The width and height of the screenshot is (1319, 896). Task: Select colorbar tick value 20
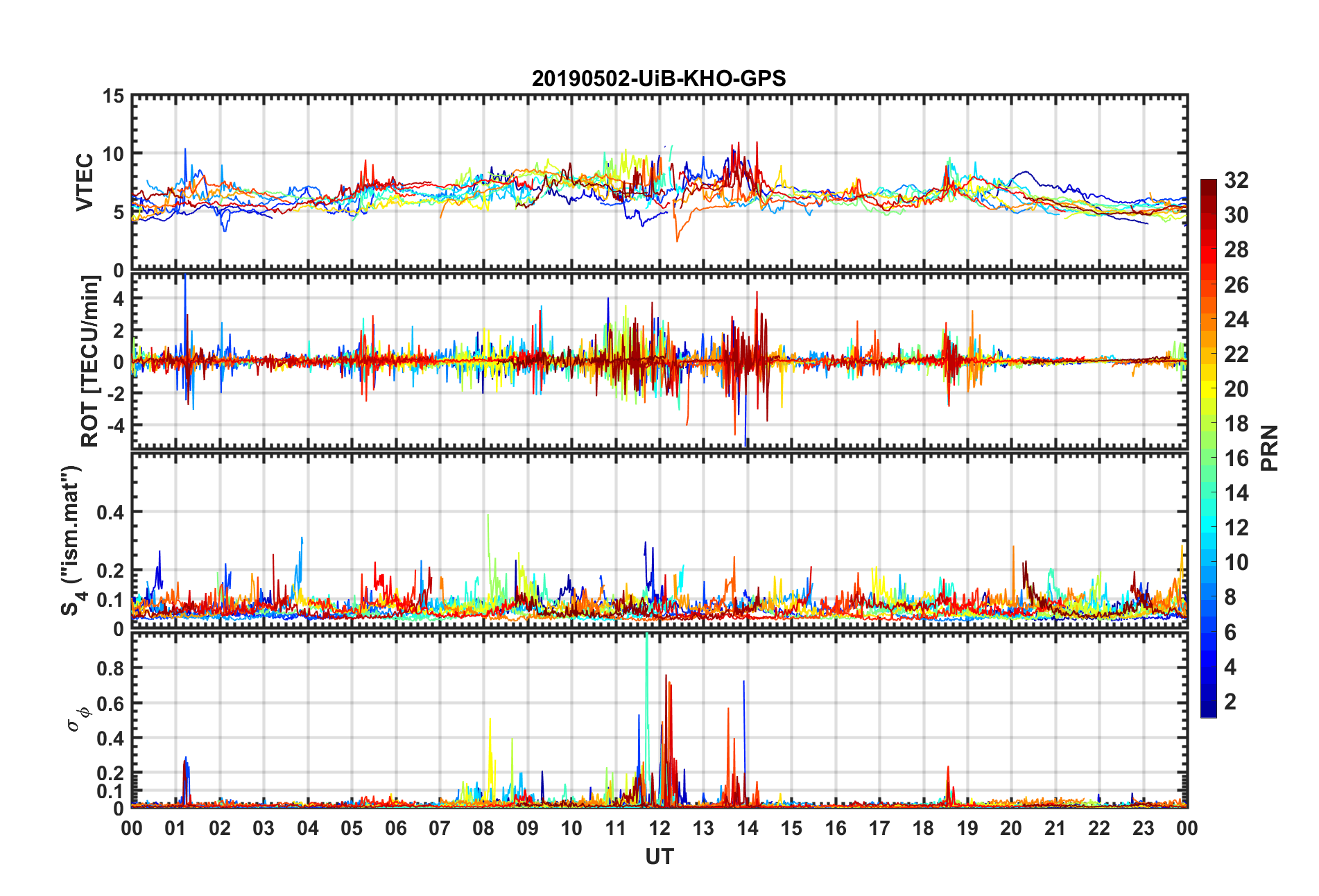(x=1236, y=388)
